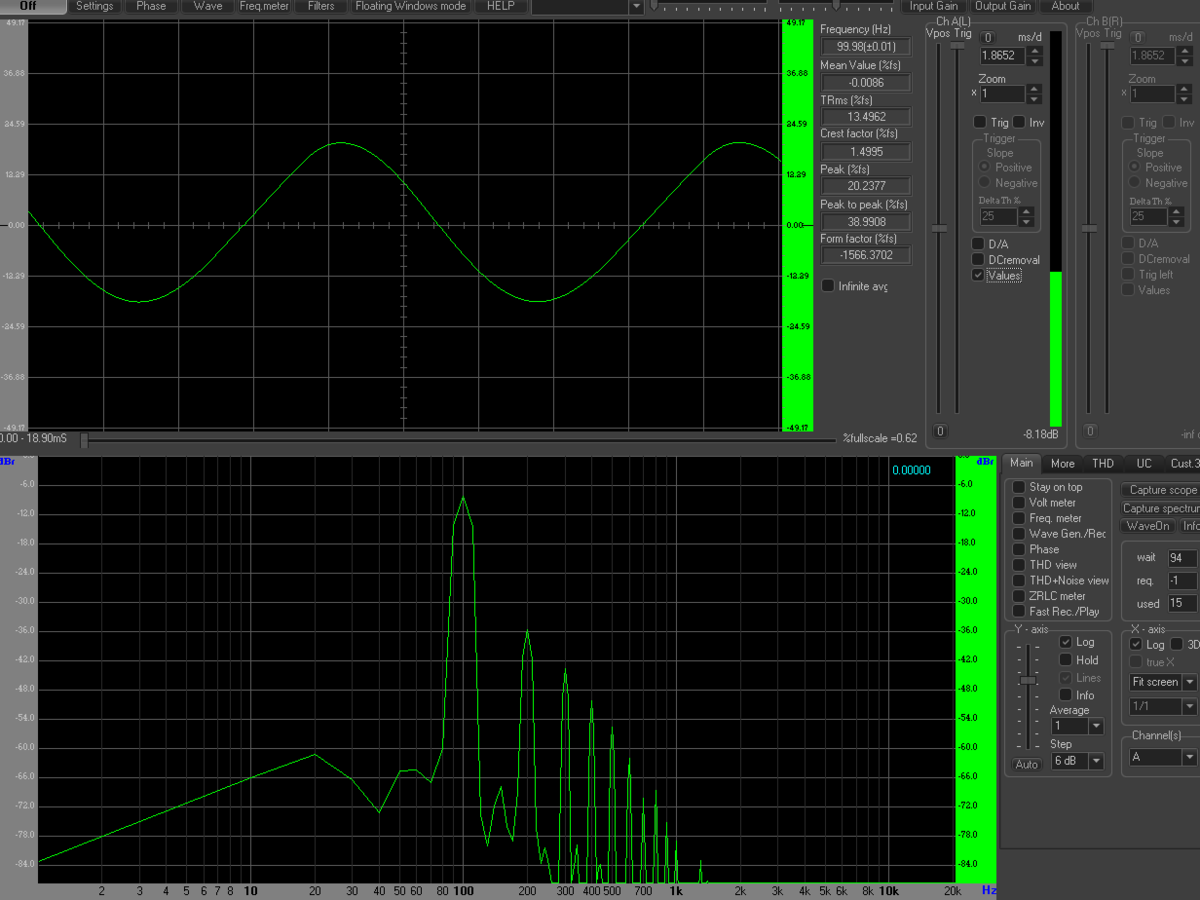Select Ch A Positive trigger slope
This screenshot has width=1200, height=900.
tap(985, 167)
